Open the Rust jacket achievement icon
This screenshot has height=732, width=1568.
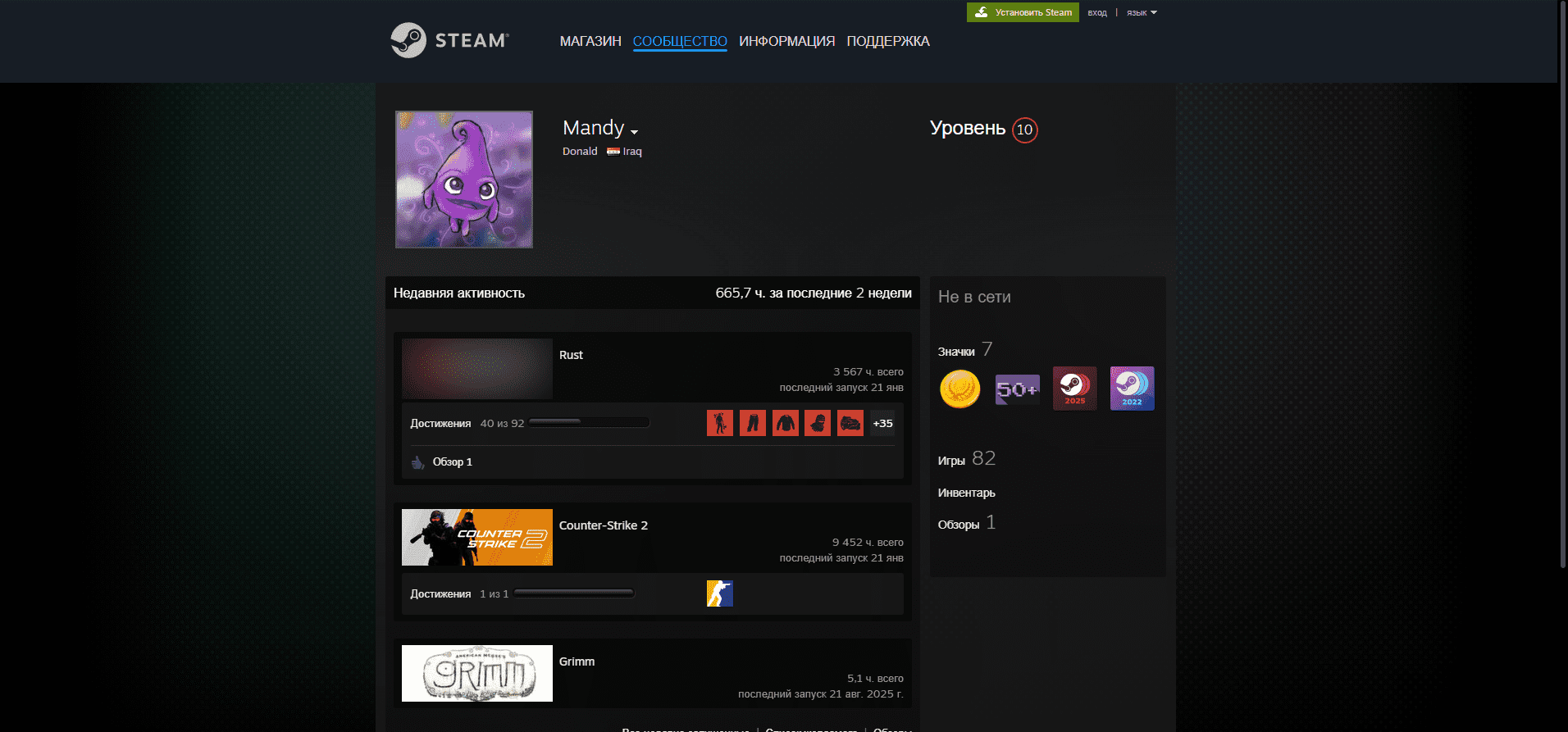[786, 423]
